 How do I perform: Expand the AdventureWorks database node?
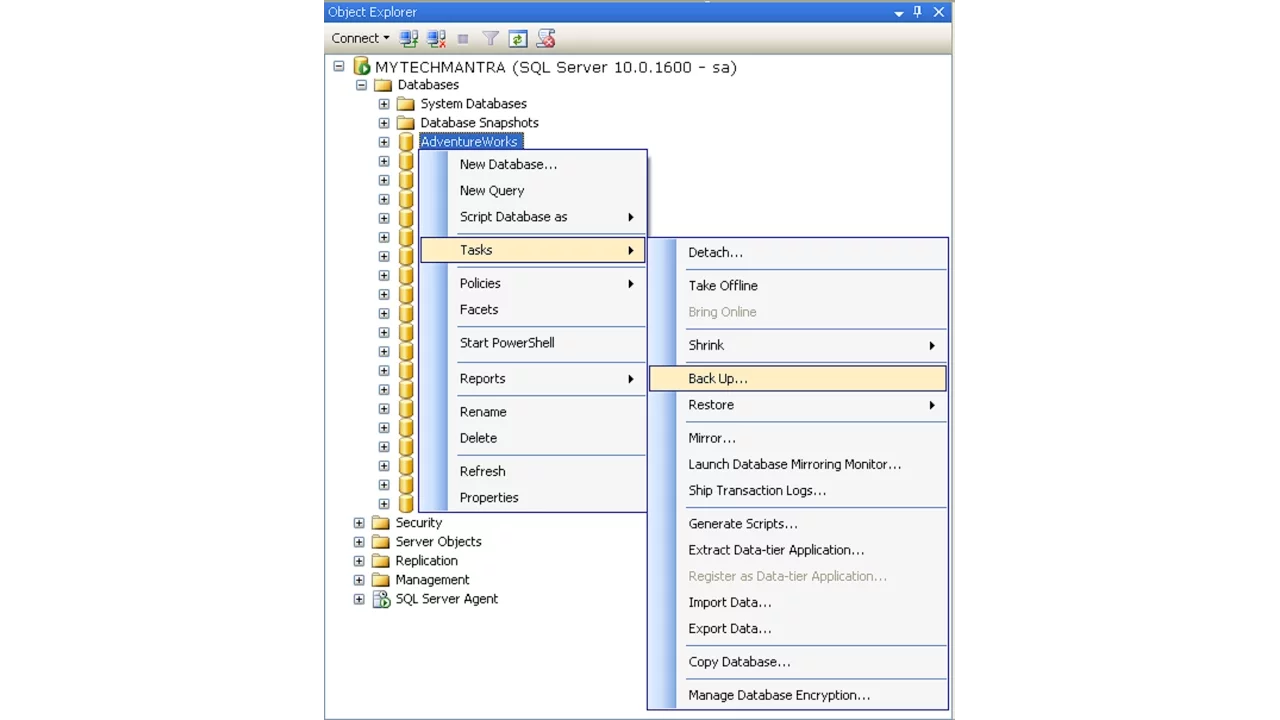point(384,142)
